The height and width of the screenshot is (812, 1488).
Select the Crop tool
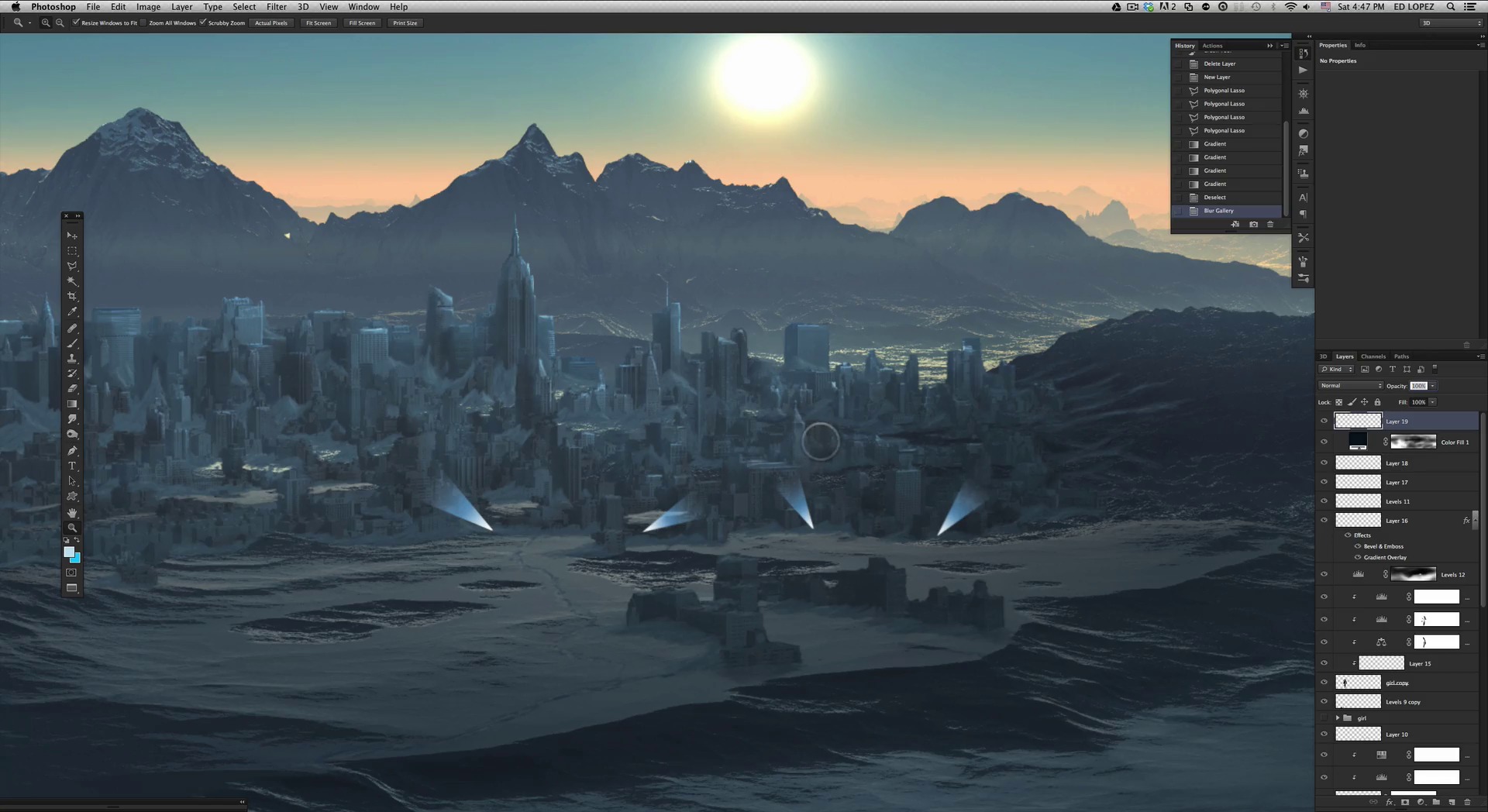pyautogui.click(x=72, y=297)
